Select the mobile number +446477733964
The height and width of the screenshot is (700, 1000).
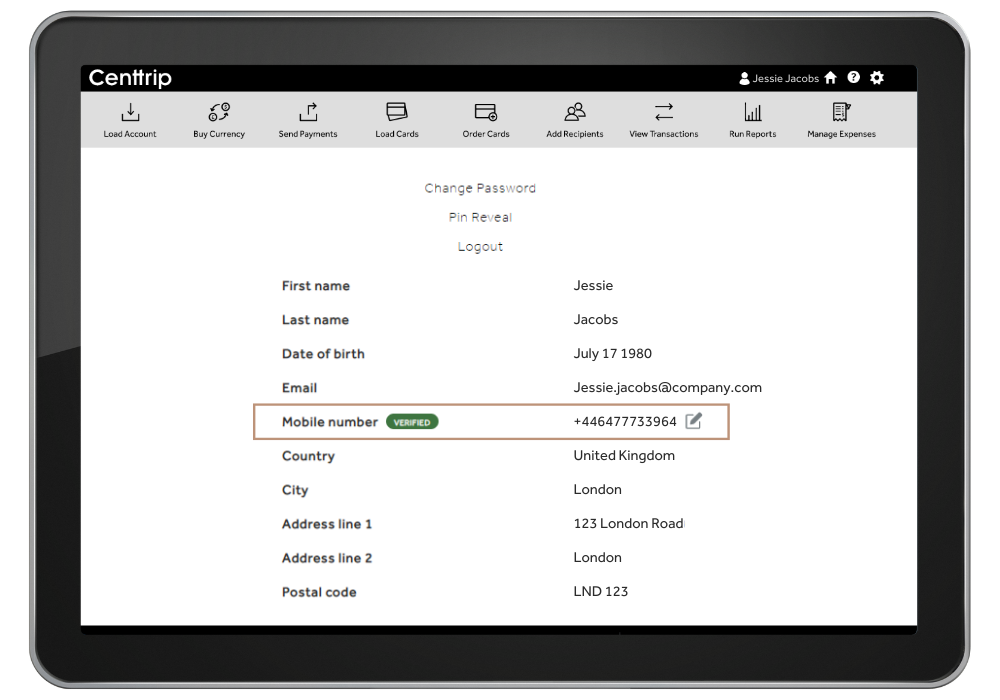point(625,421)
